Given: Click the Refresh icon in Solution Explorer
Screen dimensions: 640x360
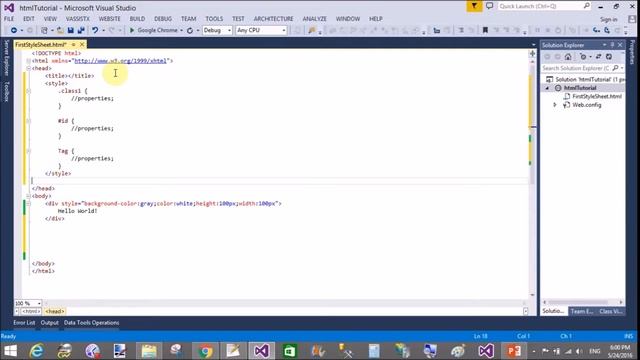Looking at the screenshot, I should coord(609,57).
